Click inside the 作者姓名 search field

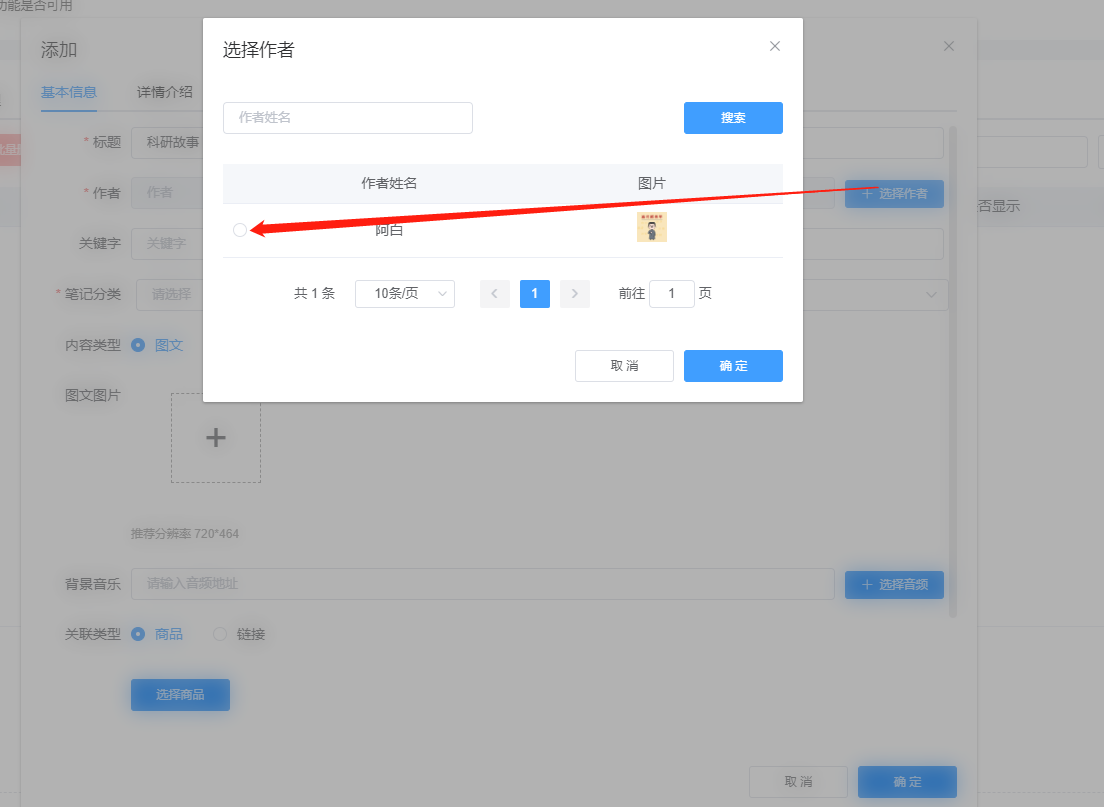[x=347, y=118]
